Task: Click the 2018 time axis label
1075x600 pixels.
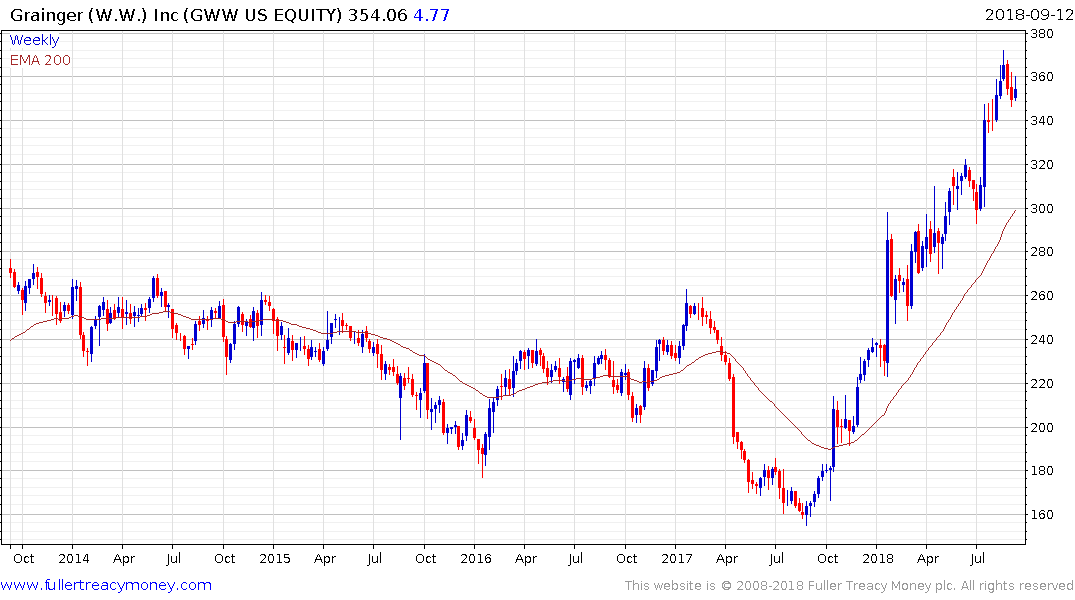Action: pyautogui.click(x=878, y=558)
